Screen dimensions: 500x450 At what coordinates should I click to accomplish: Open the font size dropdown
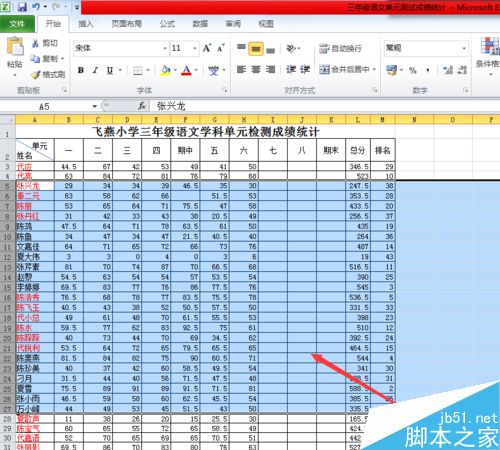(195, 49)
